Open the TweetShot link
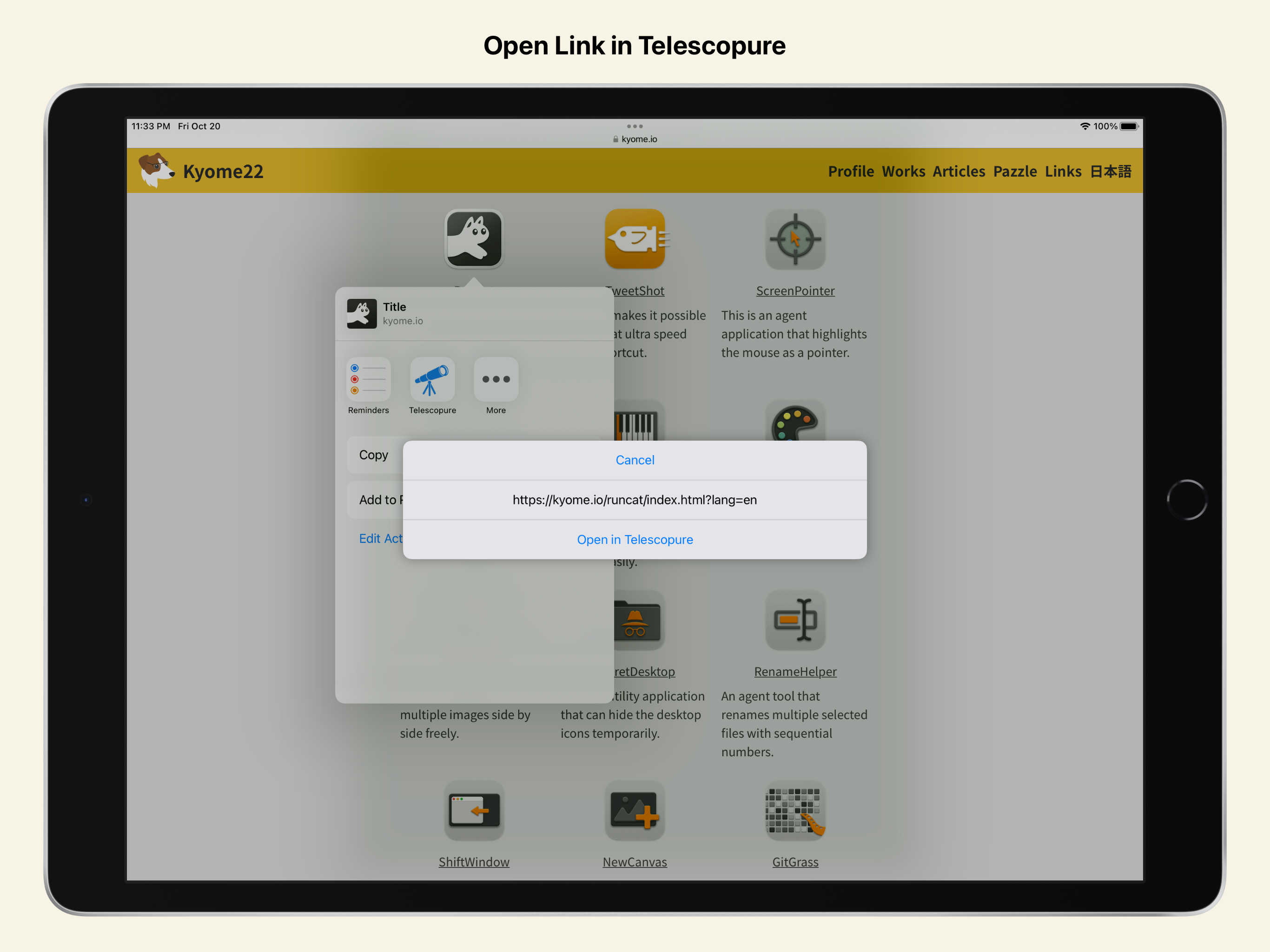Viewport: 1270px width, 952px height. [638, 291]
